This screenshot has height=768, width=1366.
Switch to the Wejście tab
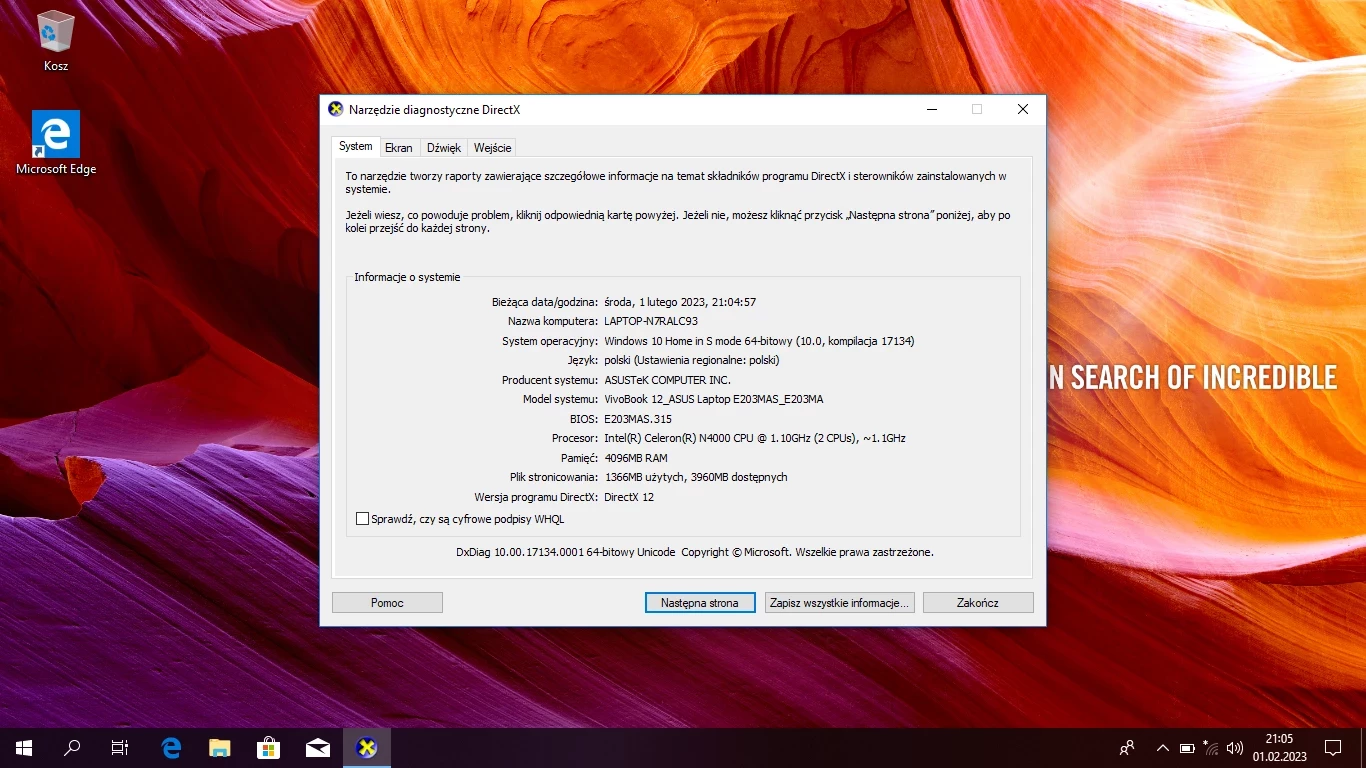pos(492,148)
